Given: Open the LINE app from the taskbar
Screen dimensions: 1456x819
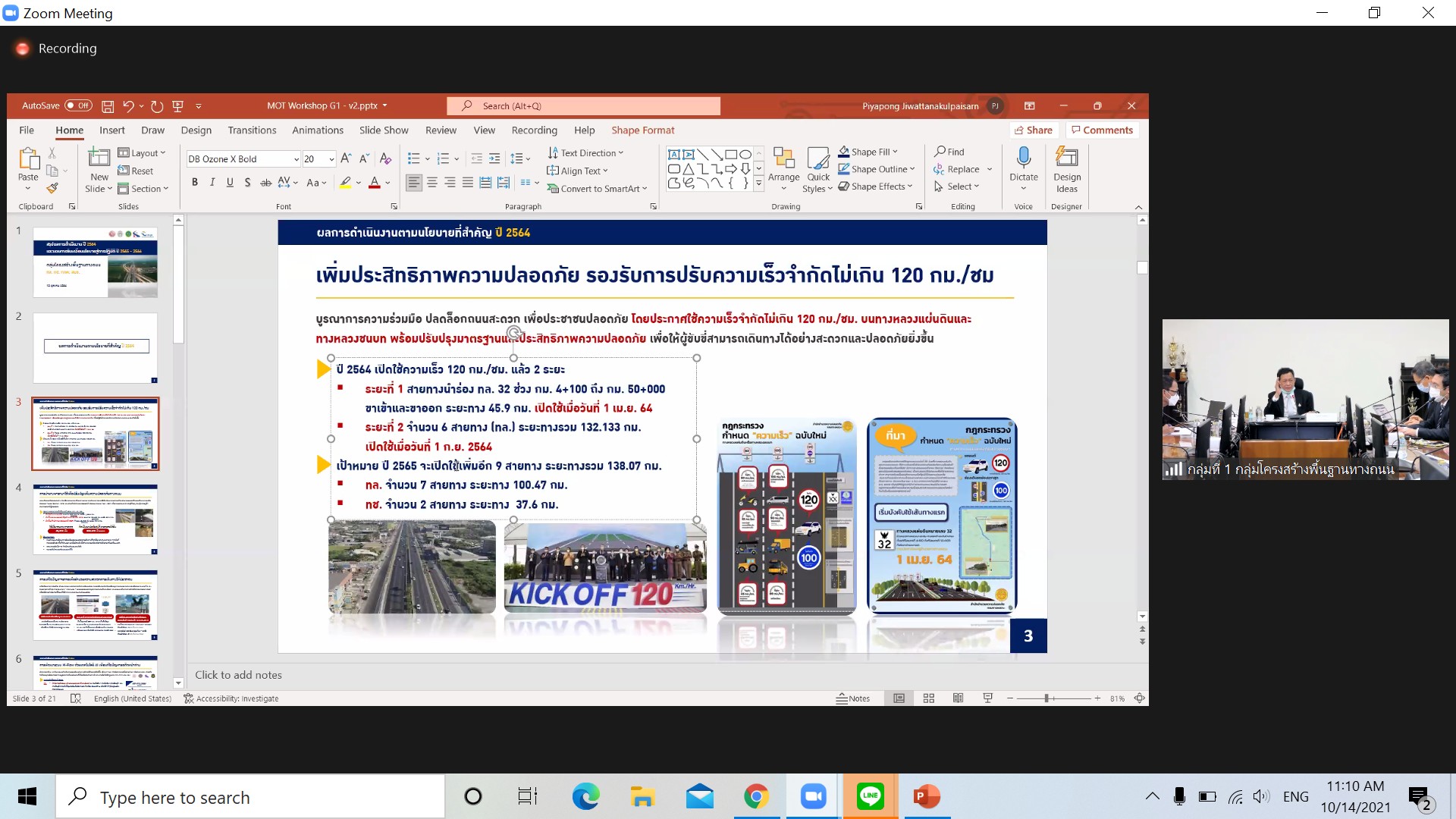Looking at the screenshot, I should pyautogui.click(x=870, y=796).
